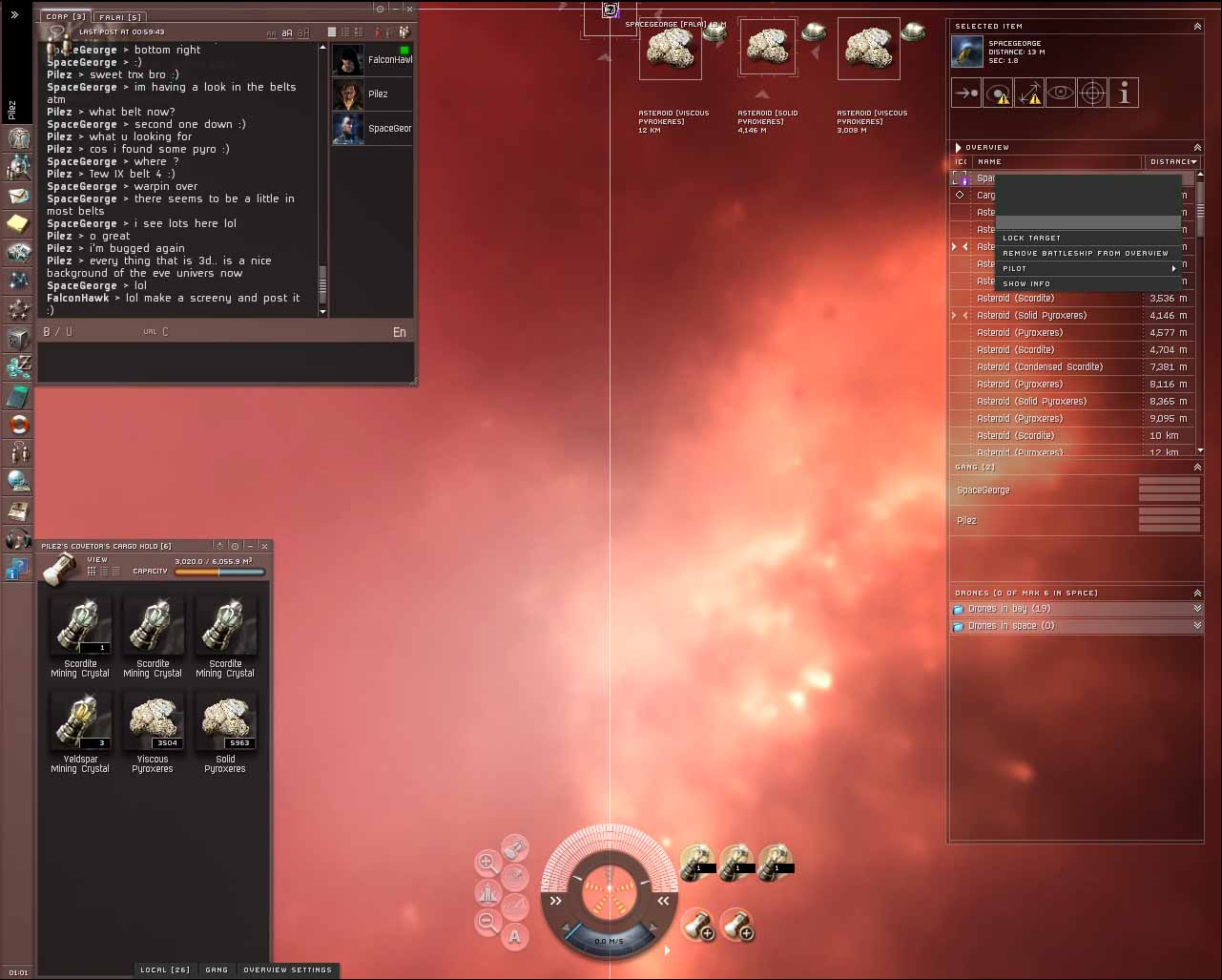Toggle bold 'B' in chat input
Image resolution: width=1222 pixels, height=980 pixels.
point(47,332)
